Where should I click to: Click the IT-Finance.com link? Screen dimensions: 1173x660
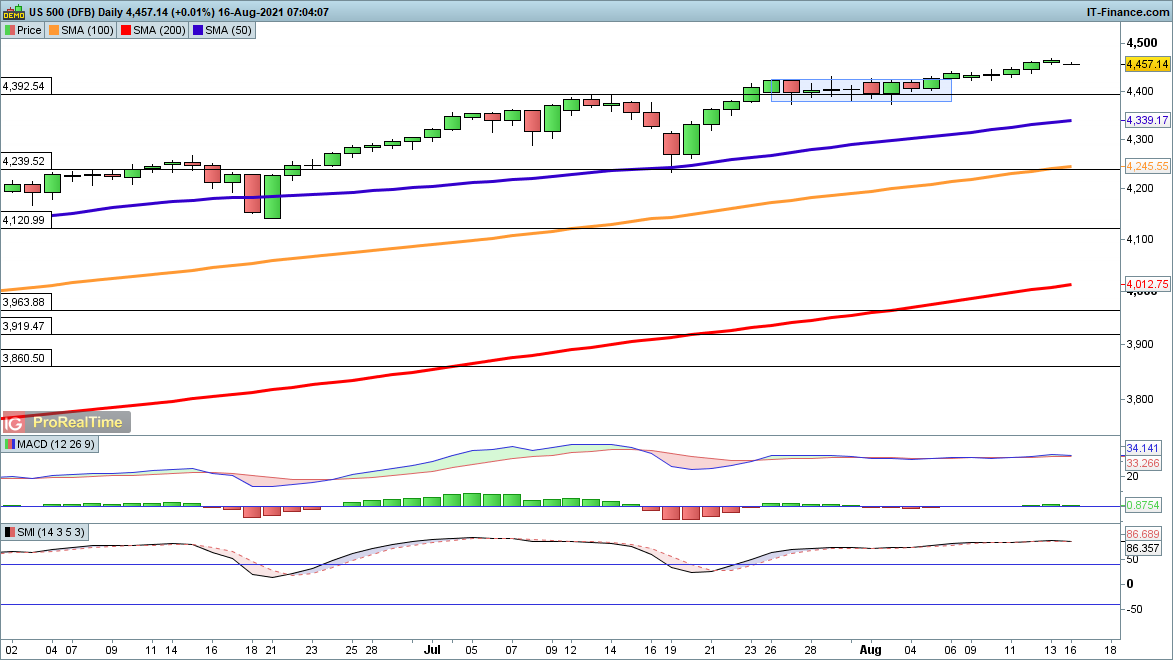pyautogui.click(x=1126, y=12)
